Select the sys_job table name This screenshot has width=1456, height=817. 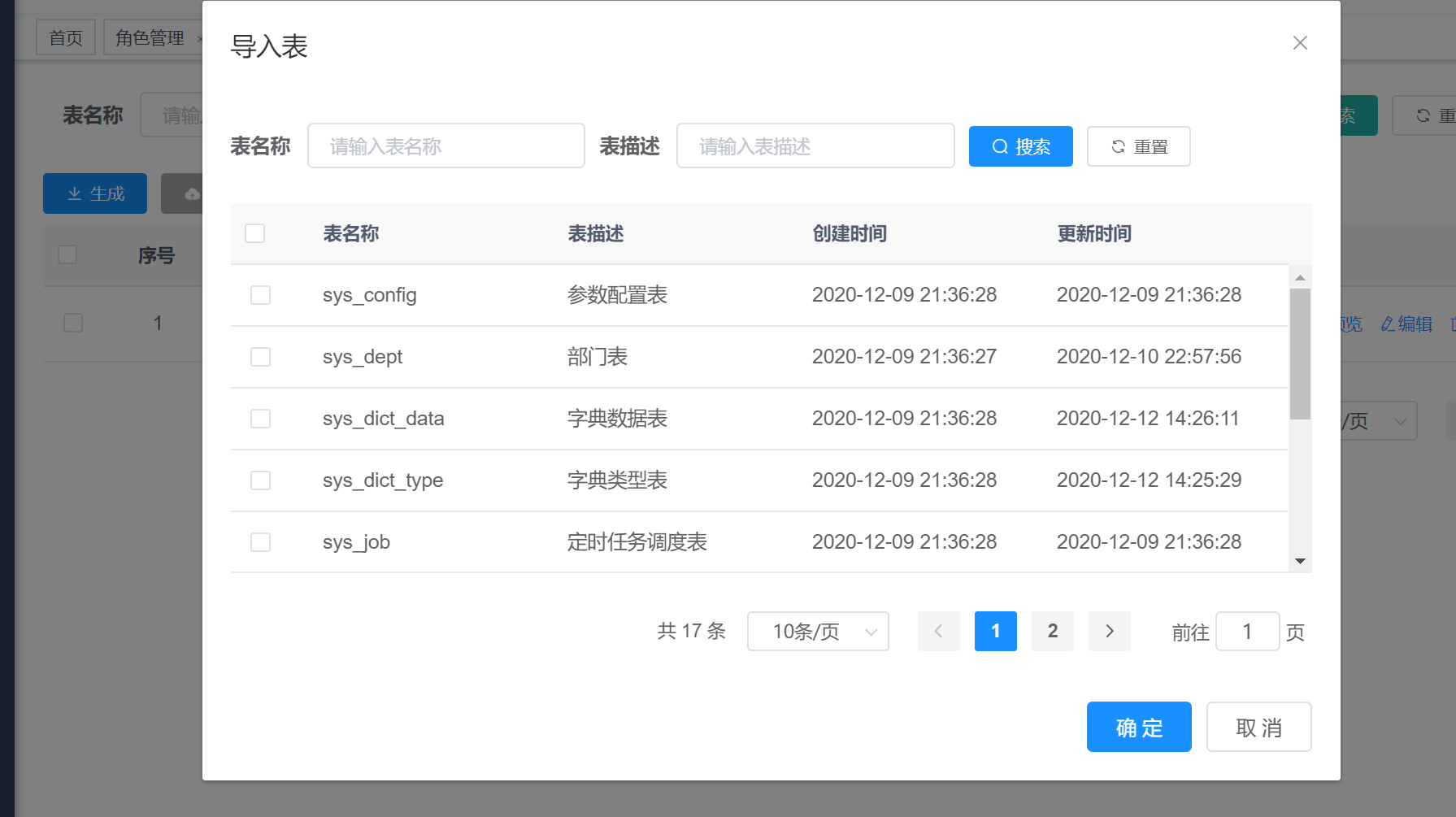pos(356,542)
